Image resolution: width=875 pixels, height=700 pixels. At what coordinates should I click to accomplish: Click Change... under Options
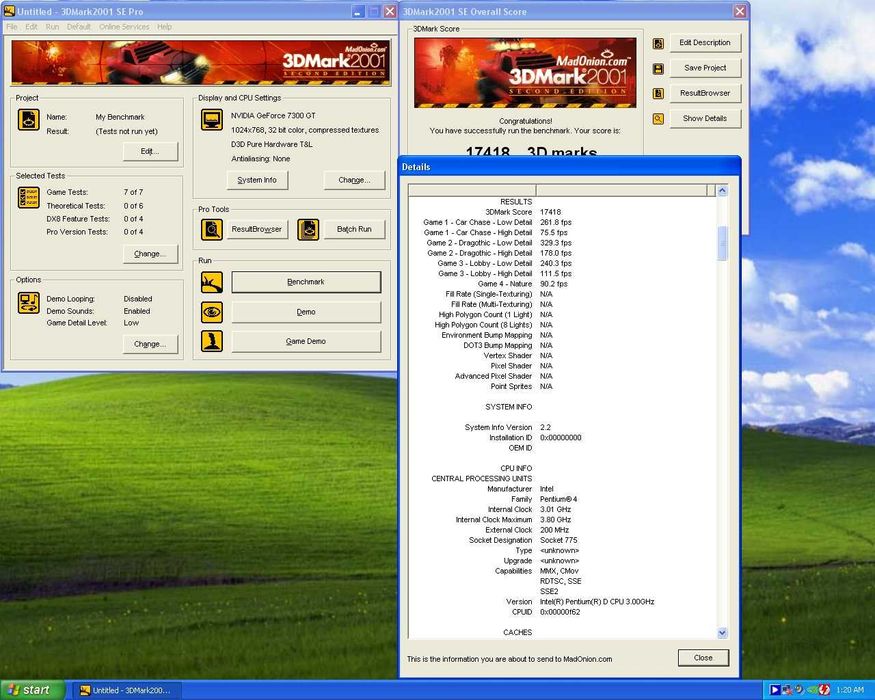(150, 344)
